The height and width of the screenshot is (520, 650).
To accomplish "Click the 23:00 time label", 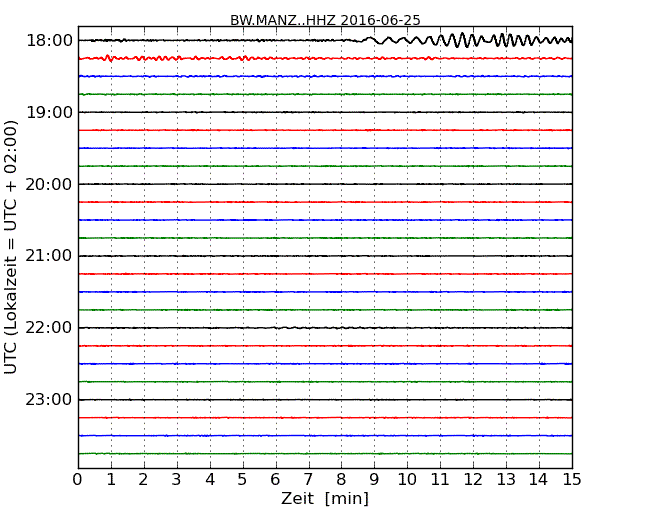I will 49,400.
